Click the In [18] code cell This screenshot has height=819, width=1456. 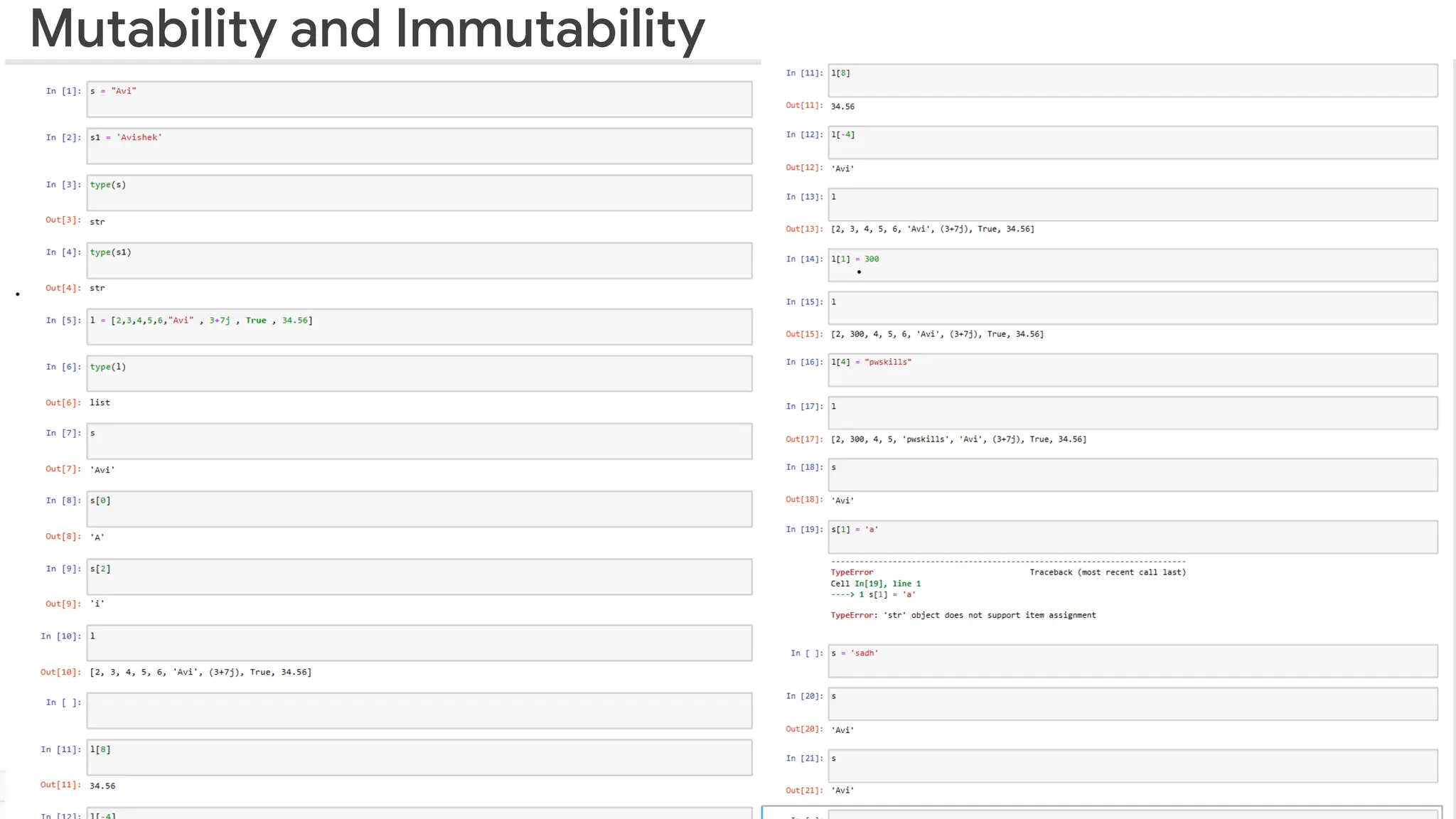1133,475
